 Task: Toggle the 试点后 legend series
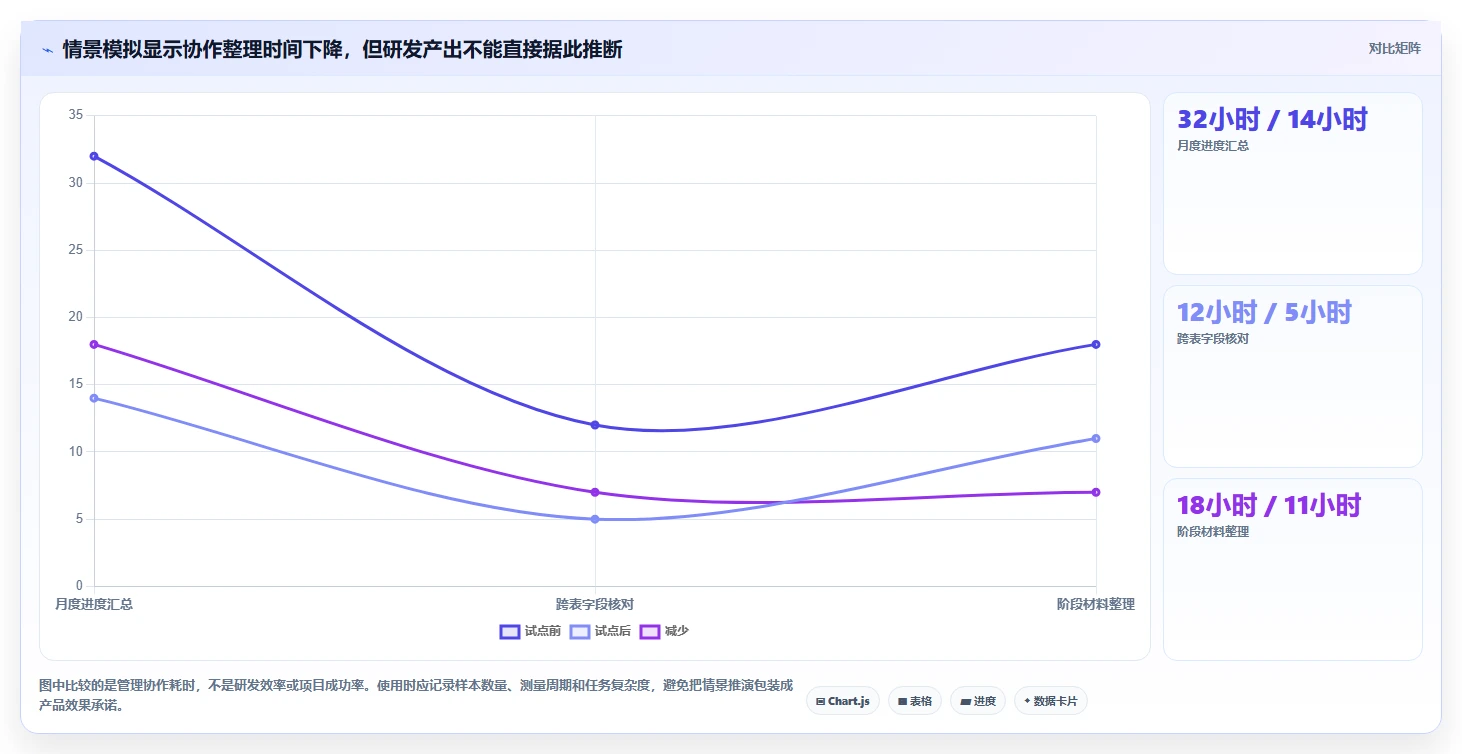[x=600, y=631]
